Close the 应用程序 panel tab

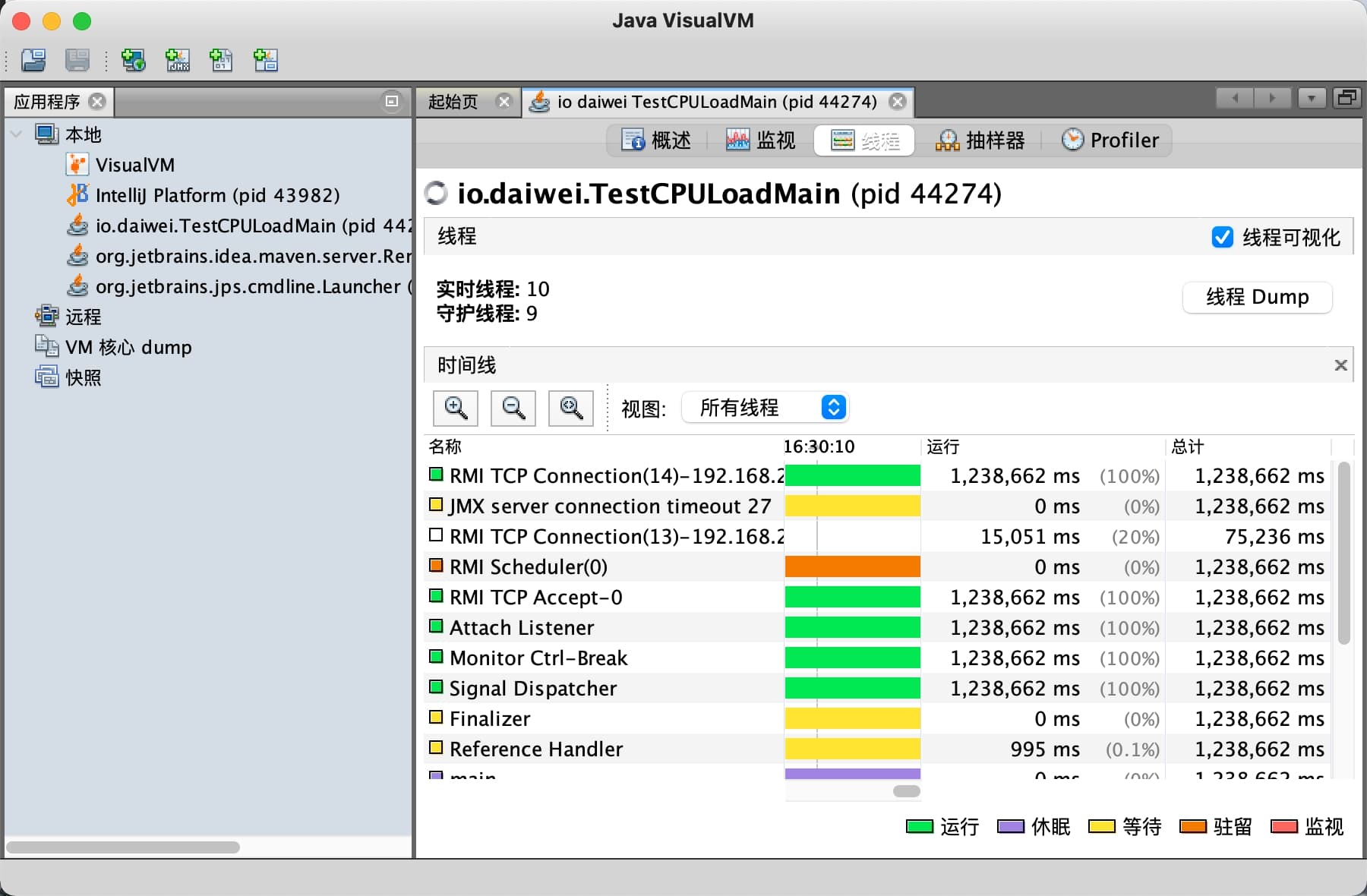click(x=97, y=102)
